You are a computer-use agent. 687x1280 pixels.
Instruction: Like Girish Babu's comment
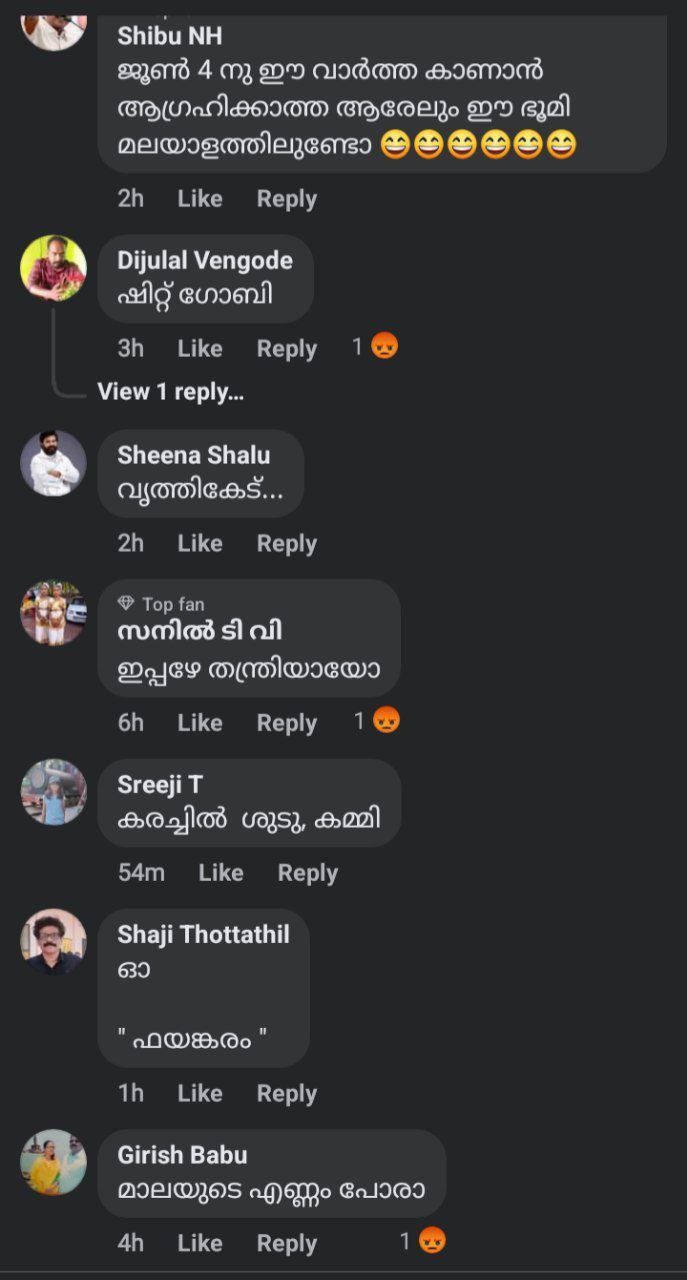[x=200, y=1243]
